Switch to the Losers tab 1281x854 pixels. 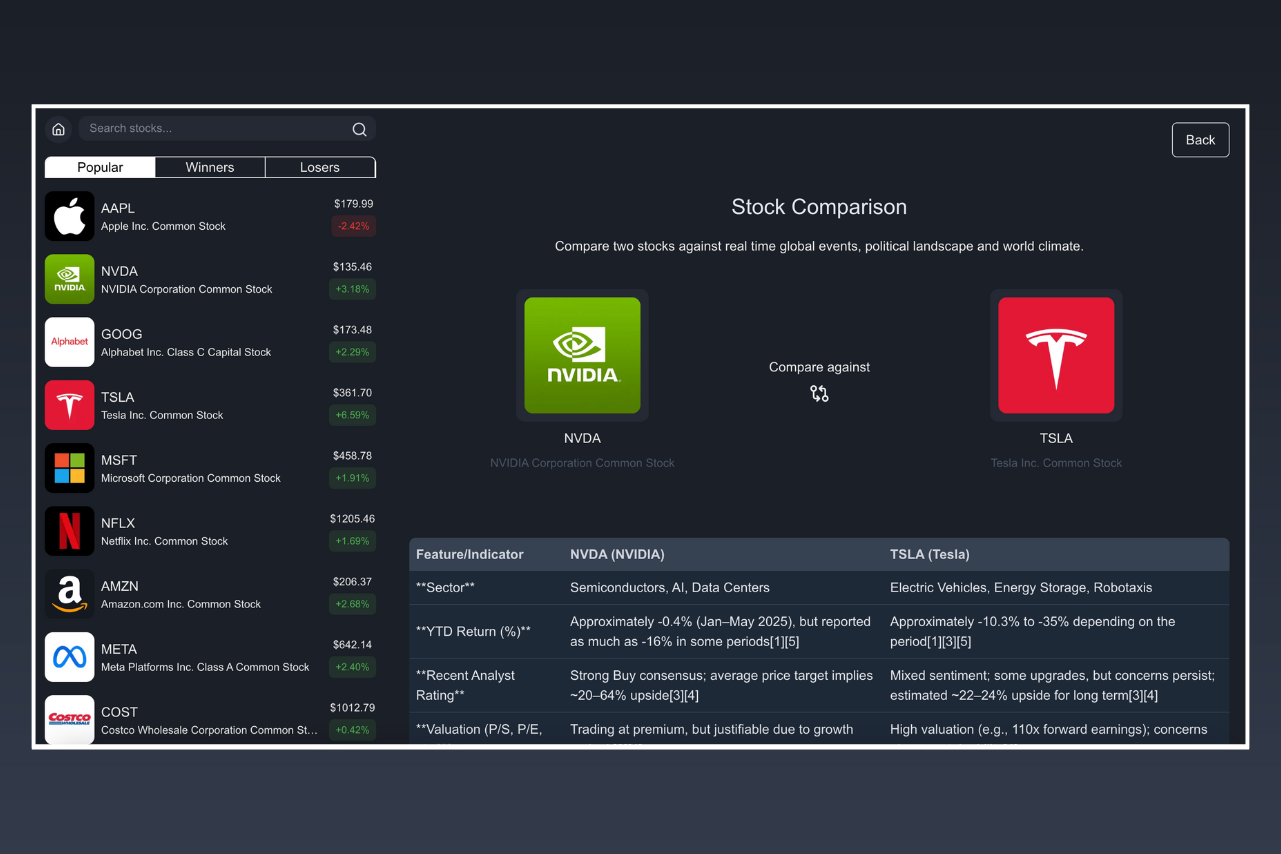(320, 167)
